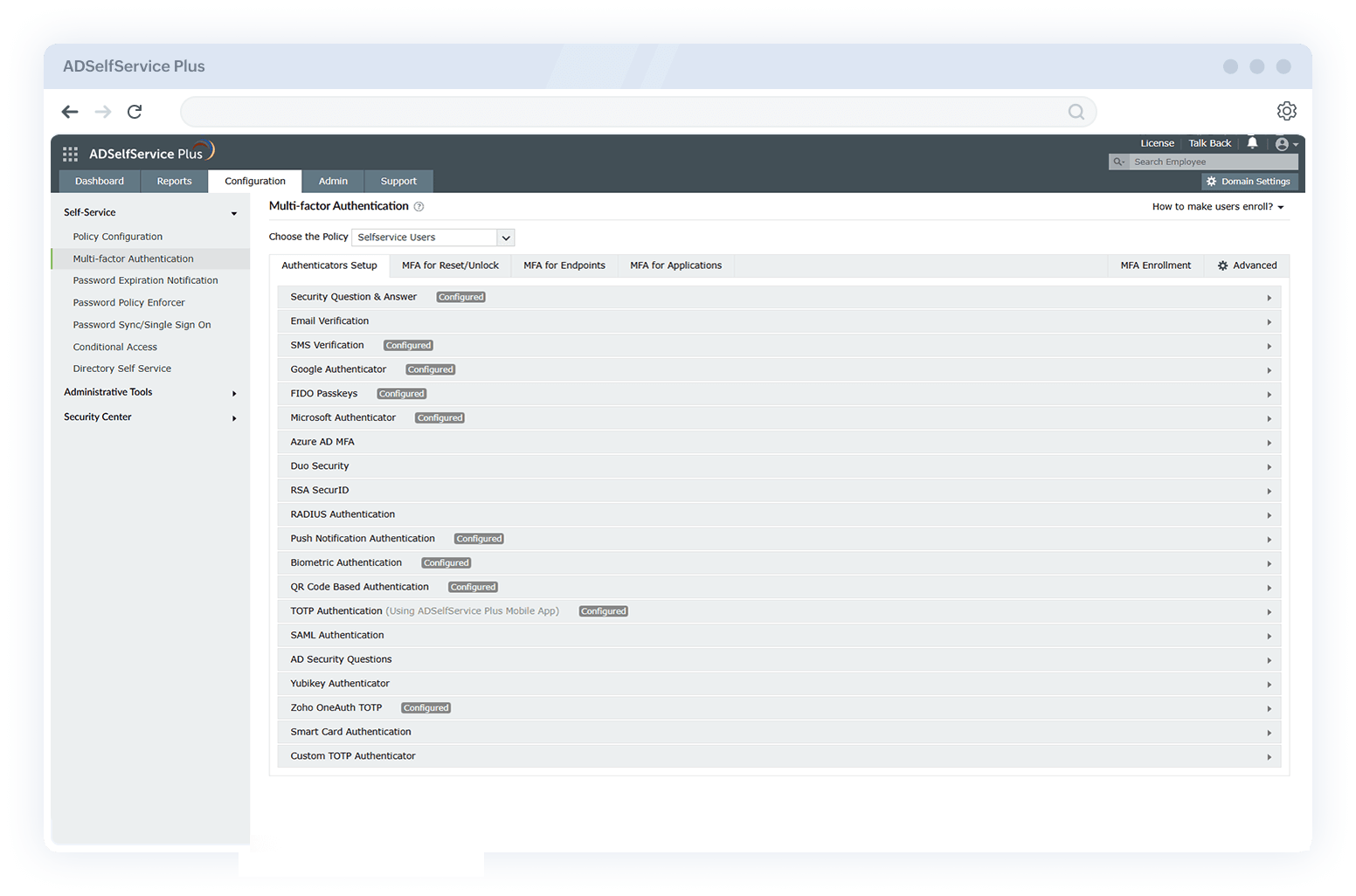Screen dimensions: 1356x896
Task: Open the apps grid icon
Action: point(70,154)
